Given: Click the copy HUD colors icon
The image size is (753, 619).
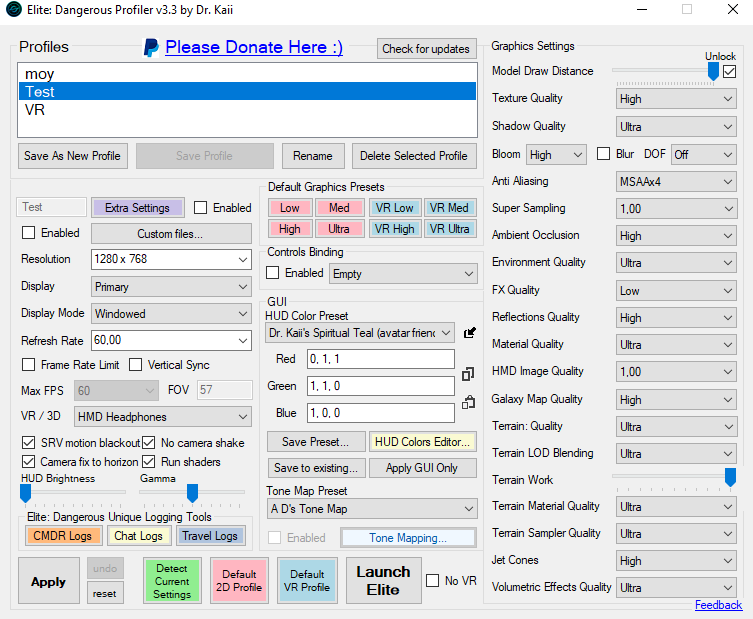Looking at the screenshot, I should pos(468,374).
